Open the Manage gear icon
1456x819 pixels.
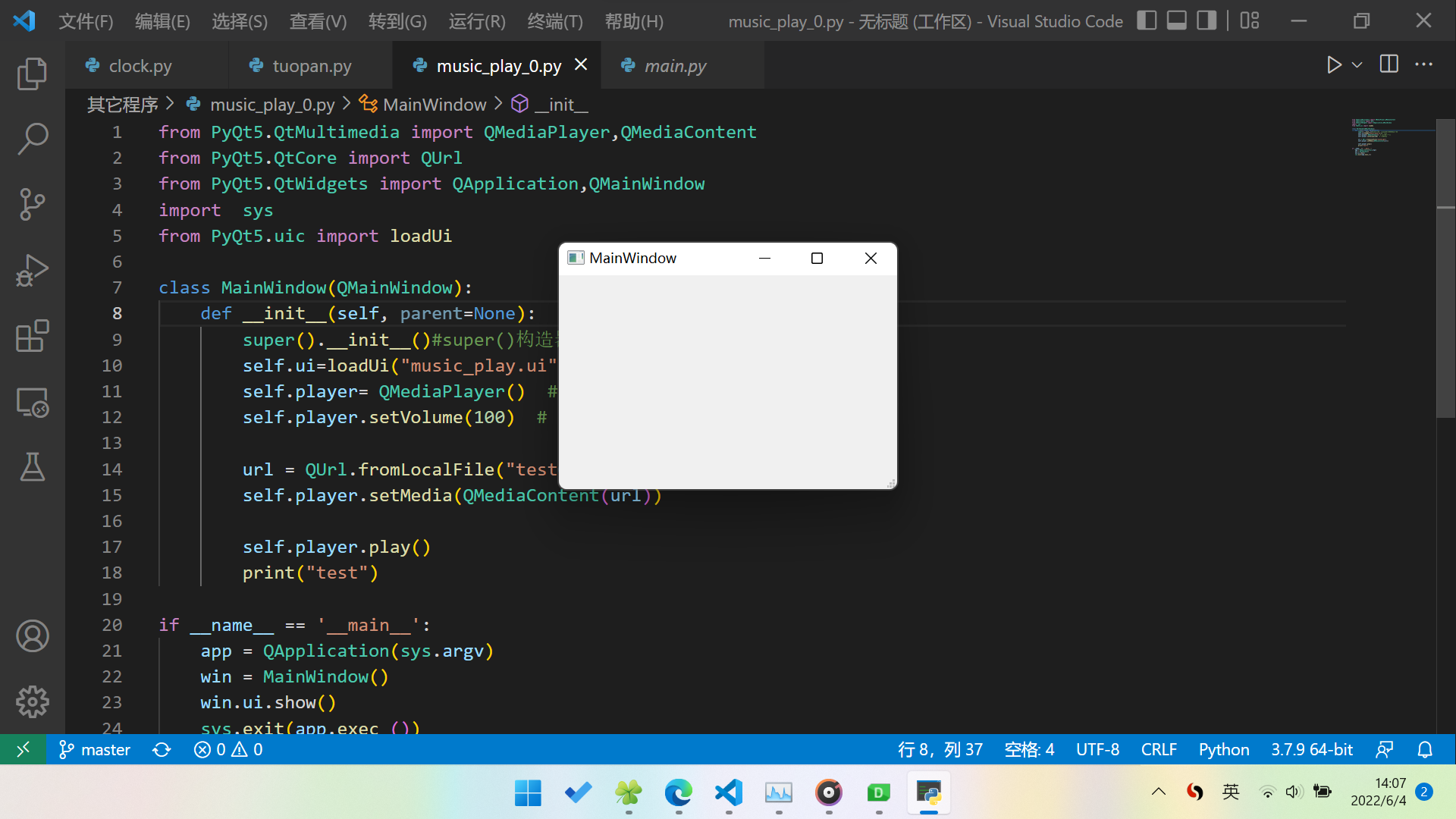pyautogui.click(x=32, y=701)
